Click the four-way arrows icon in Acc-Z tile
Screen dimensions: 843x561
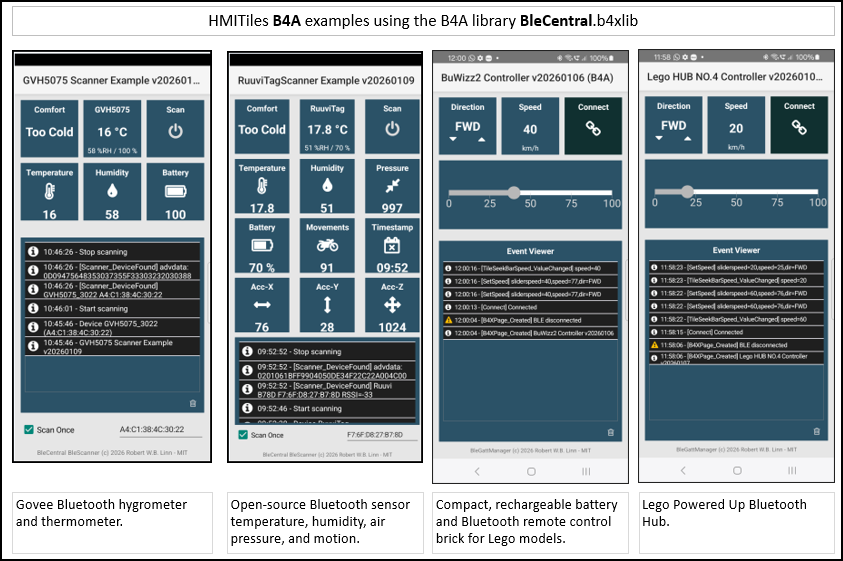click(392, 305)
